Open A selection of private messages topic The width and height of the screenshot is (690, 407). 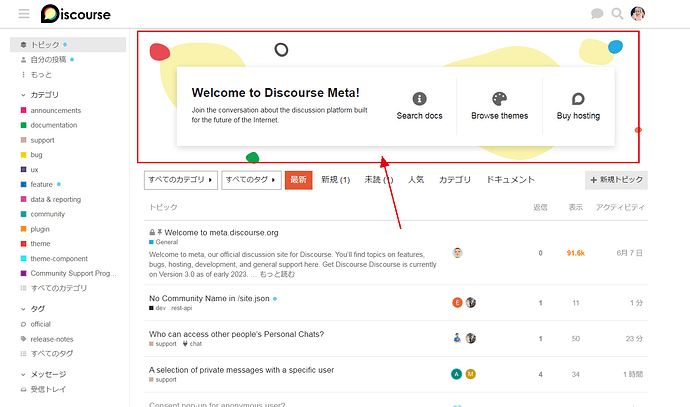(241, 370)
